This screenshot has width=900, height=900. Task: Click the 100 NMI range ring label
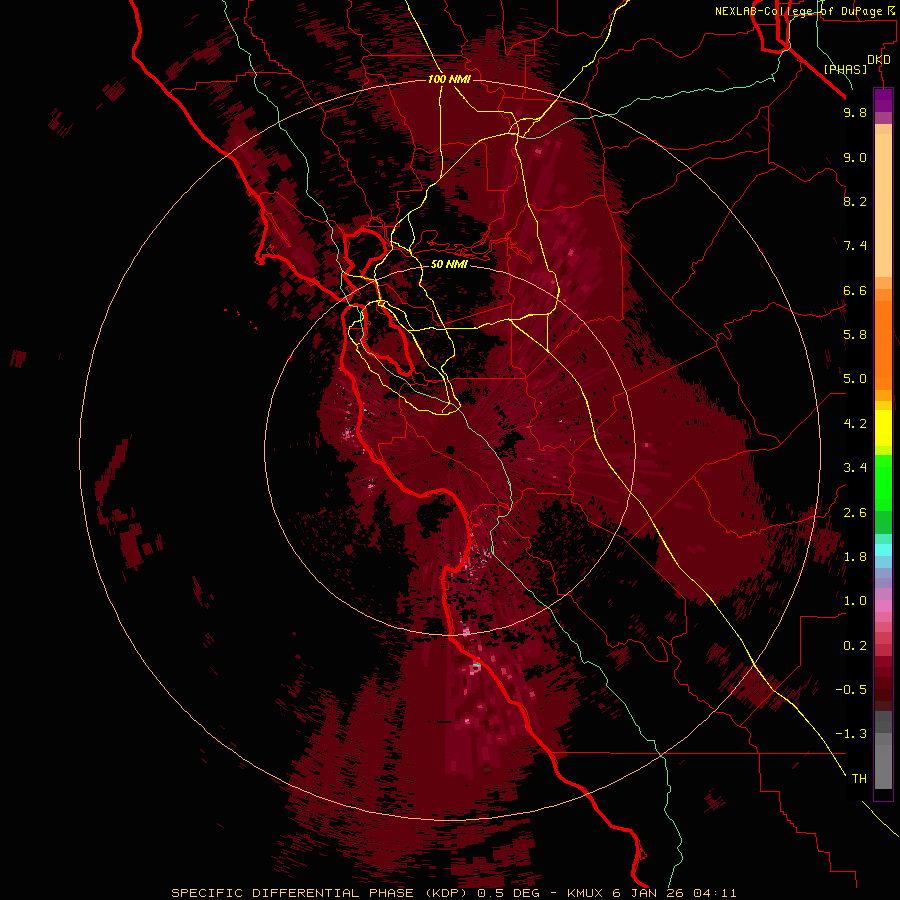449,79
